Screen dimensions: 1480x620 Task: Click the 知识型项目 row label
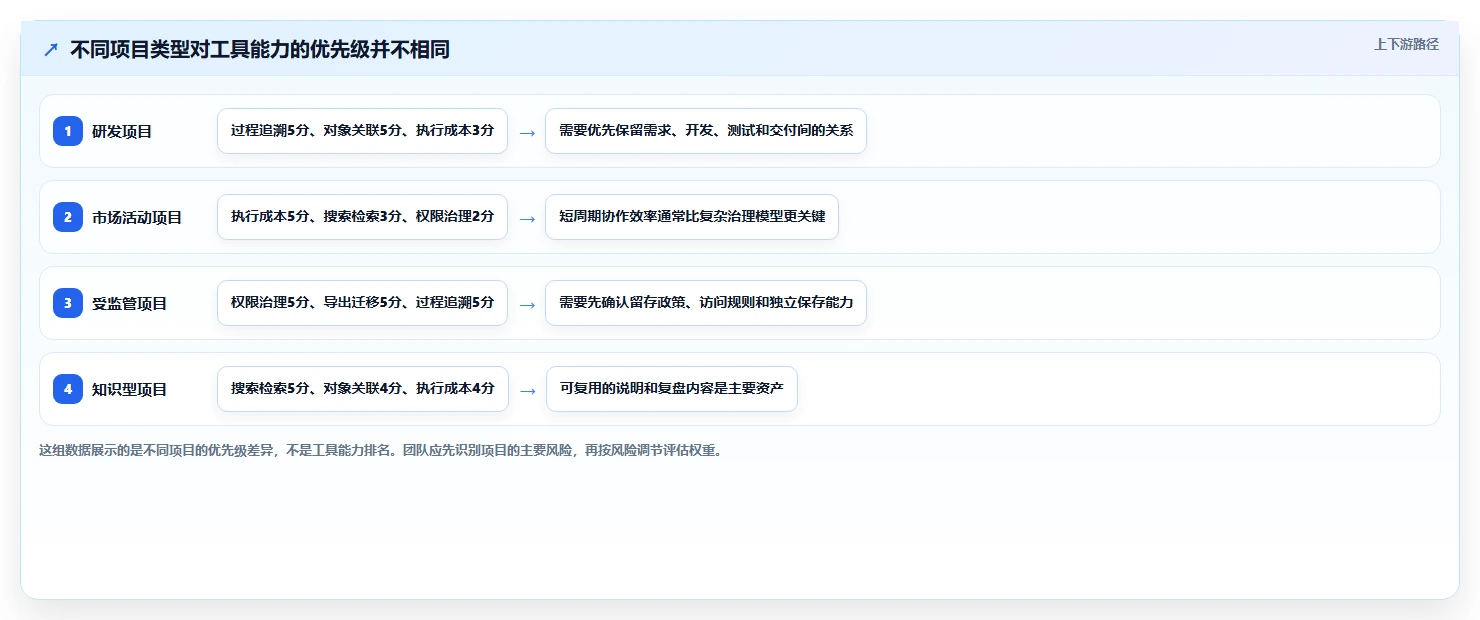click(130, 389)
